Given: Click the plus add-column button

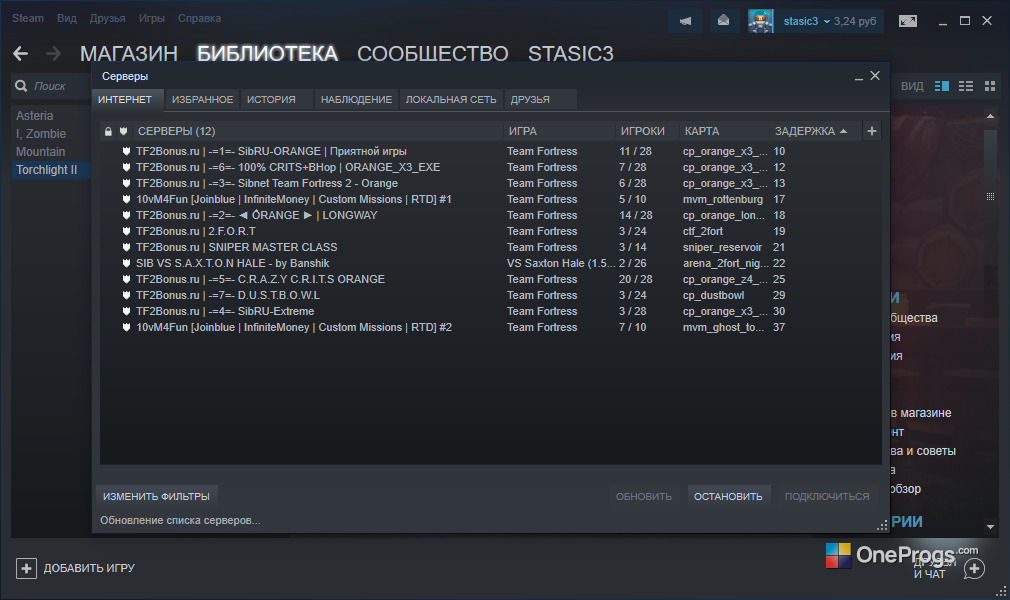Looking at the screenshot, I should click(x=872, y=131).
